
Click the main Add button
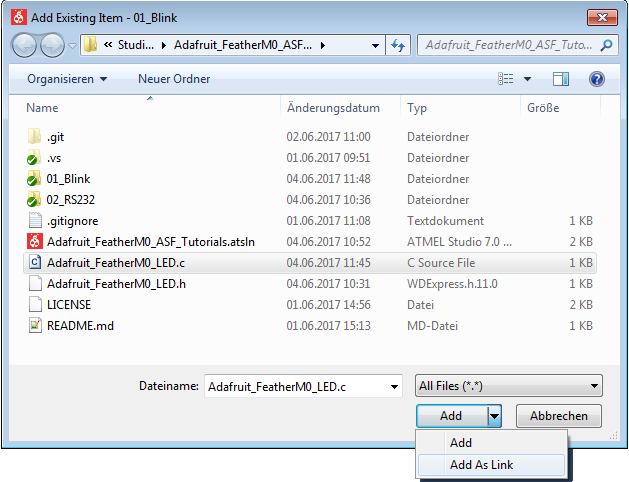452,416
